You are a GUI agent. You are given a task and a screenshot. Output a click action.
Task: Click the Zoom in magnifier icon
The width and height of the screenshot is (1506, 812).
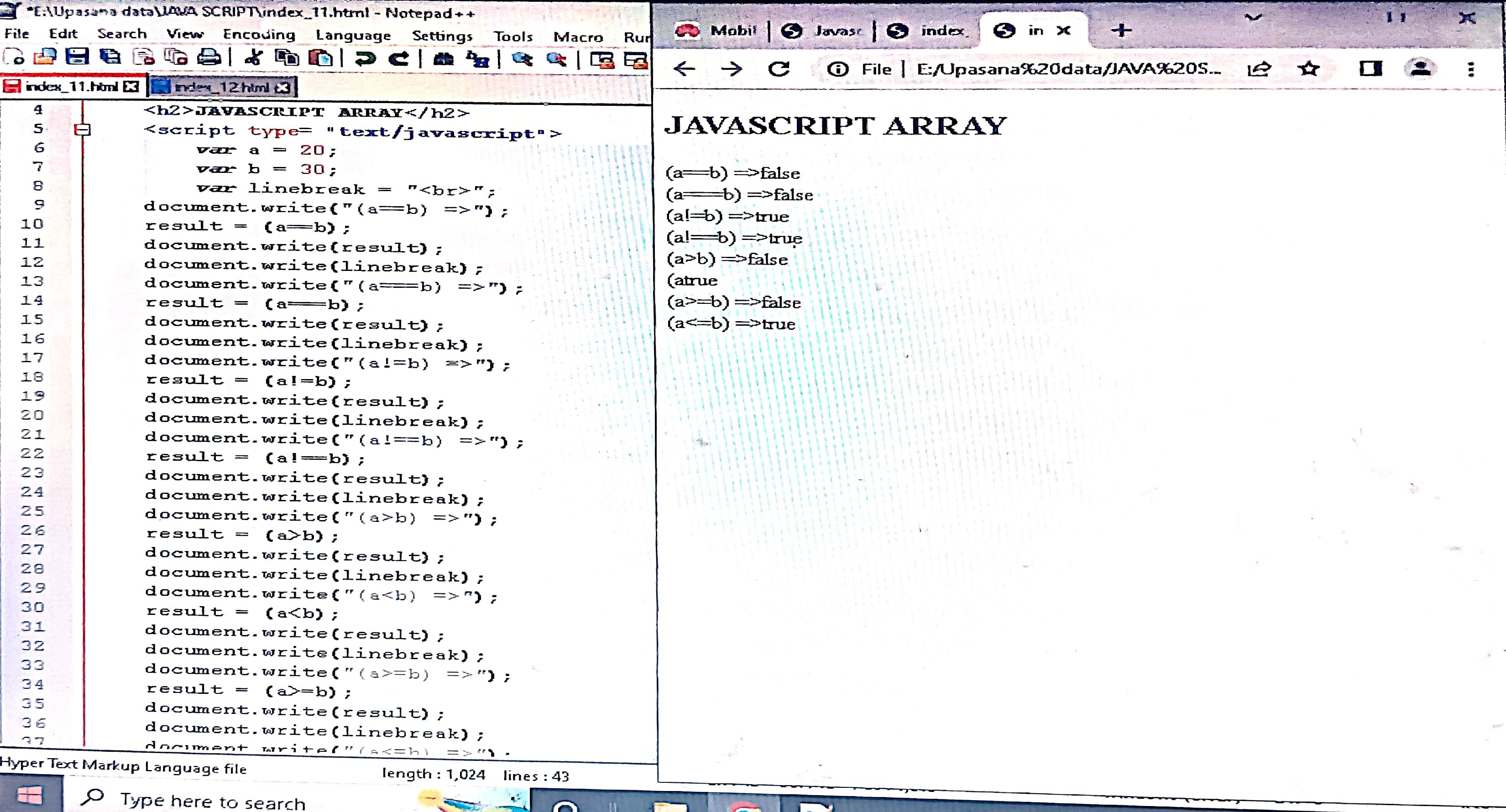522,58
